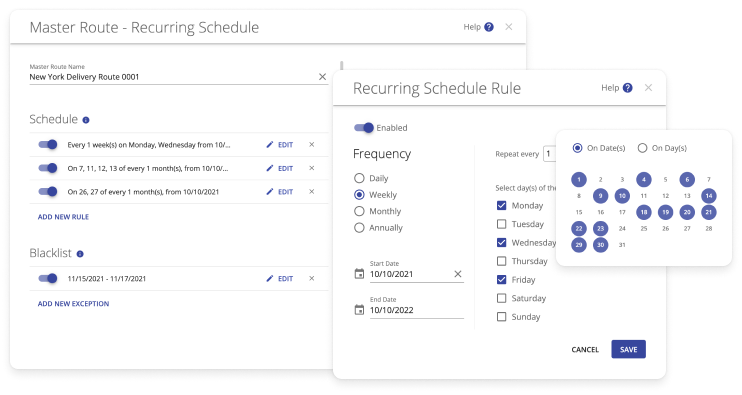This screenshot has height=395, width=742.
Task: Deselect date 18 in the date picker
Action: pyautogui.click(x=644, y=212)
